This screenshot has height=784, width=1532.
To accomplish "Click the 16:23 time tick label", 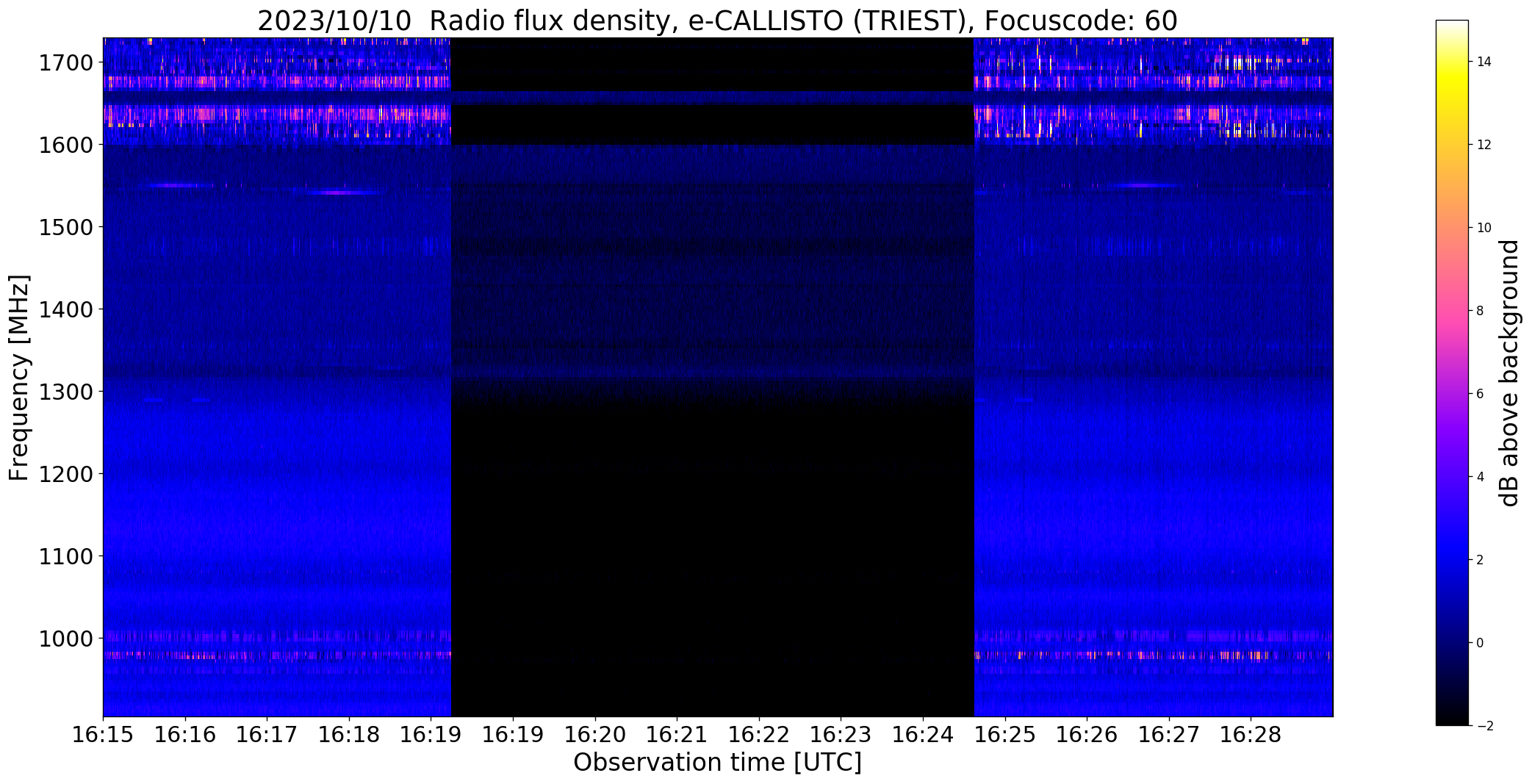I will (841, 735).
